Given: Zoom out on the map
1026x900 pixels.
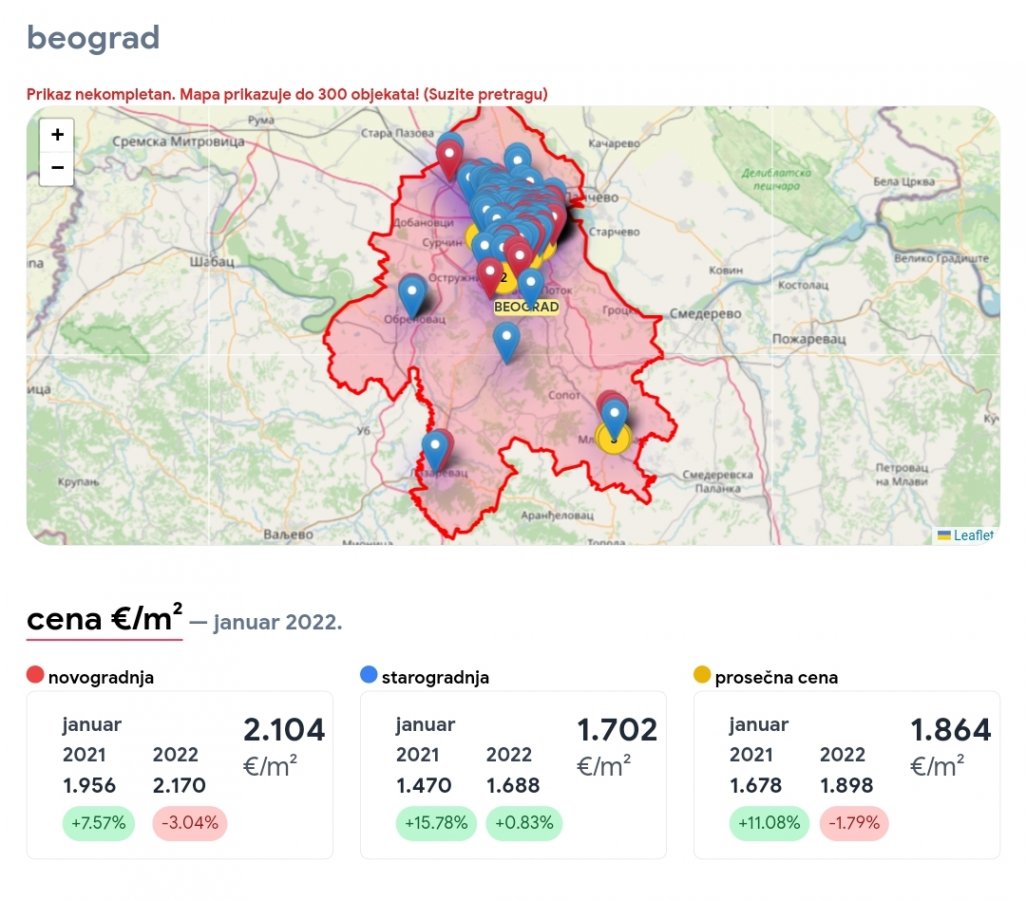Looking at the screenshot, I should [x=57, y=168].
